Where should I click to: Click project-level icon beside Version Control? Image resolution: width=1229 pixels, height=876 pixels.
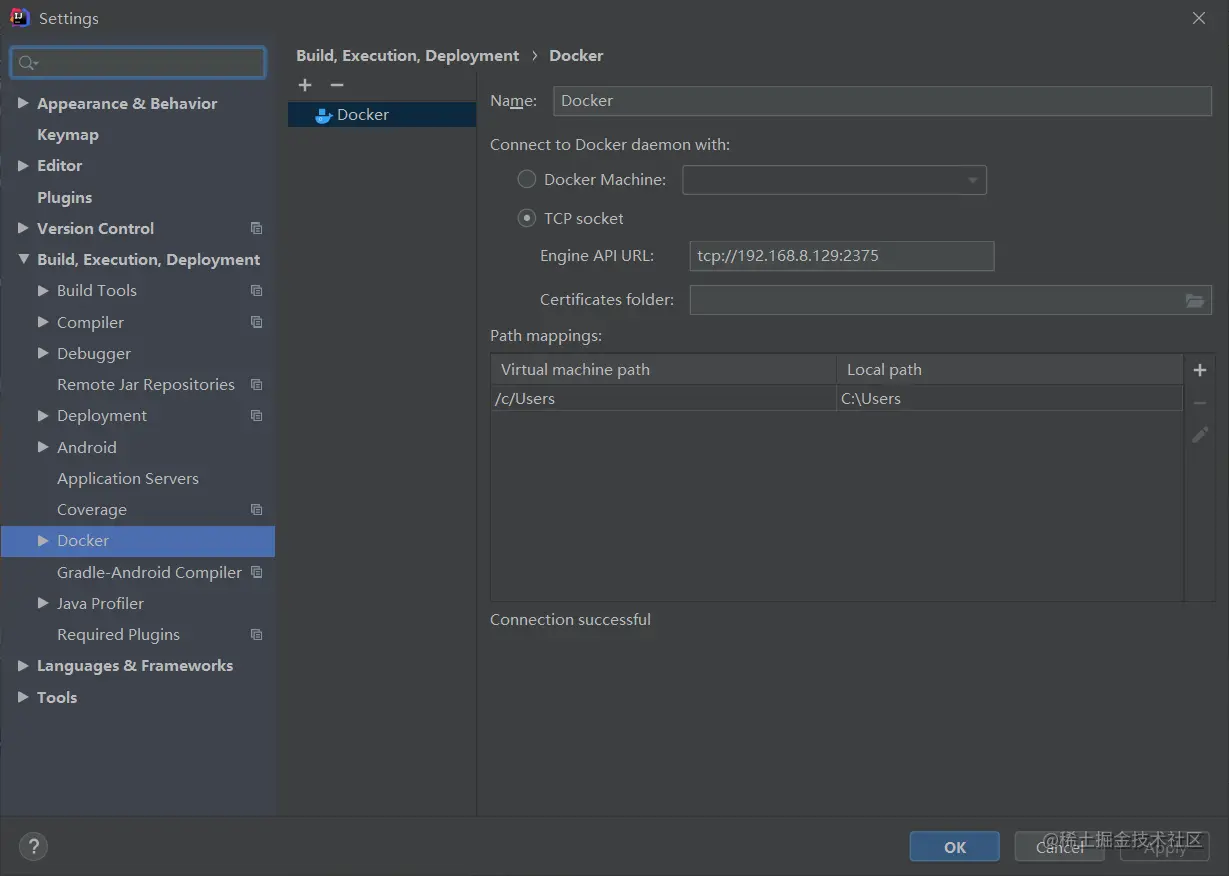(257, 228)
